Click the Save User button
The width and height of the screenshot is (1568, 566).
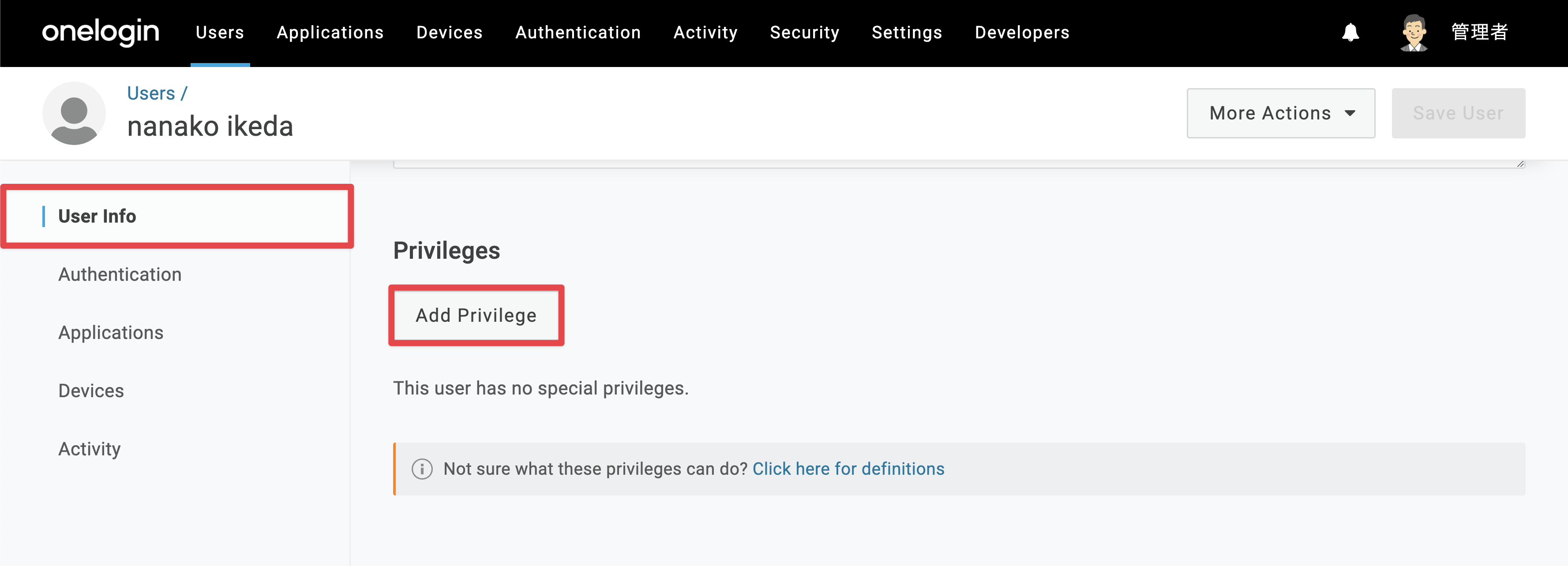1458,113
